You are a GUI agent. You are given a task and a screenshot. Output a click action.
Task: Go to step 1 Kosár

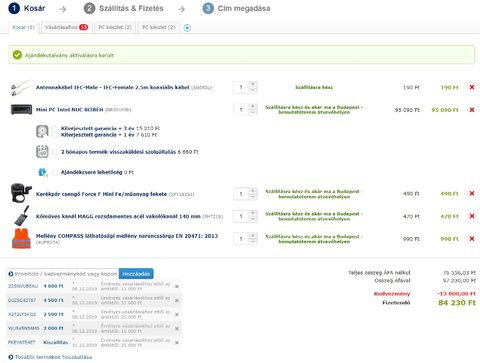[27, 8]
